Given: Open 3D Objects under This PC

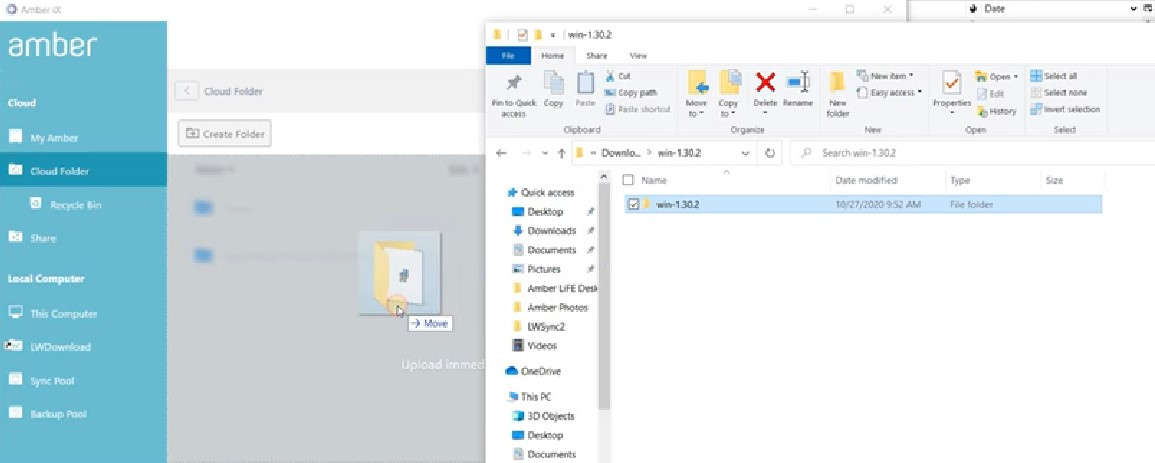Looking at the screenshot, I should click(550, 416).
